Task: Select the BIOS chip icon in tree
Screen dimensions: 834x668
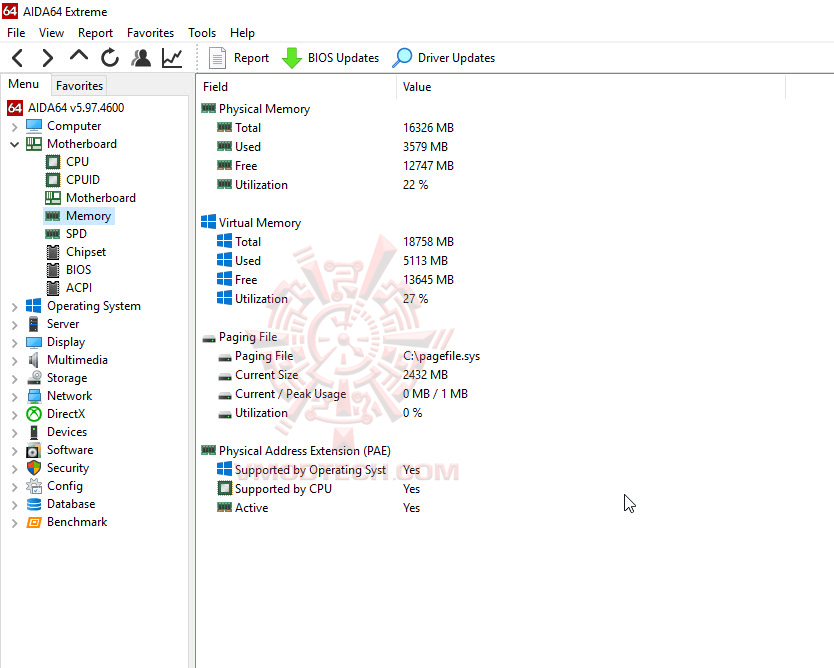Action: point(53,270)
